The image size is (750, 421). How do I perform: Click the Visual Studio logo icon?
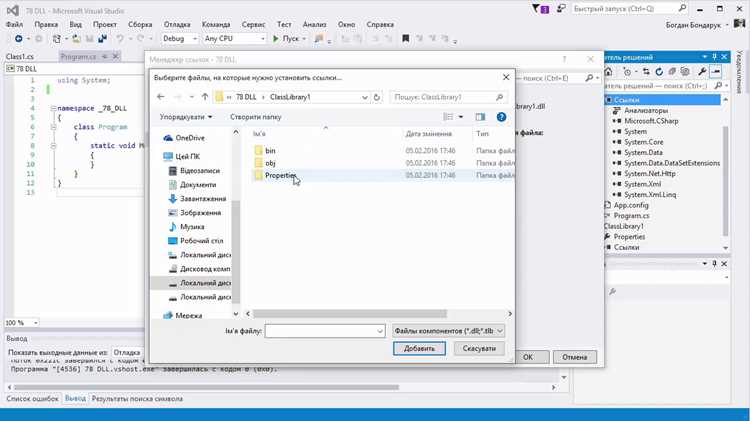[x=13, y=10]
